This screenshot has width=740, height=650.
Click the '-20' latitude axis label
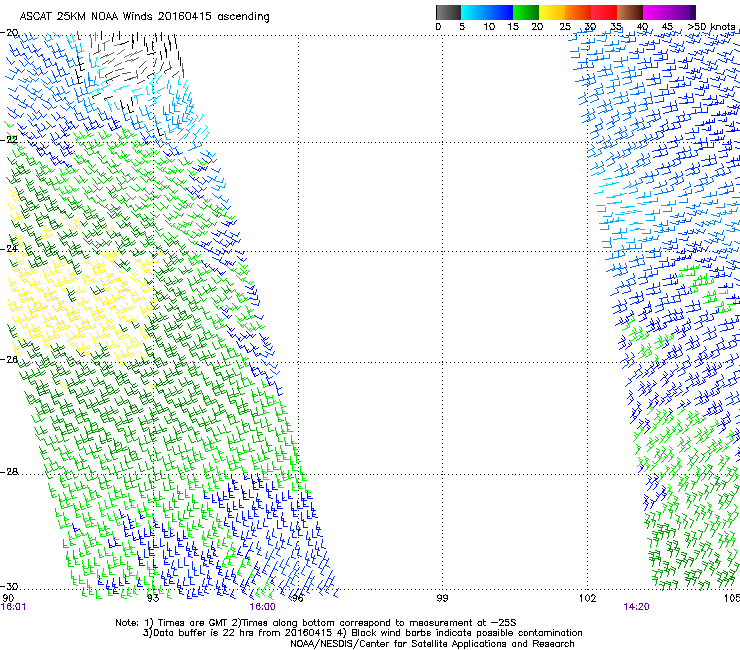point(9,33)
